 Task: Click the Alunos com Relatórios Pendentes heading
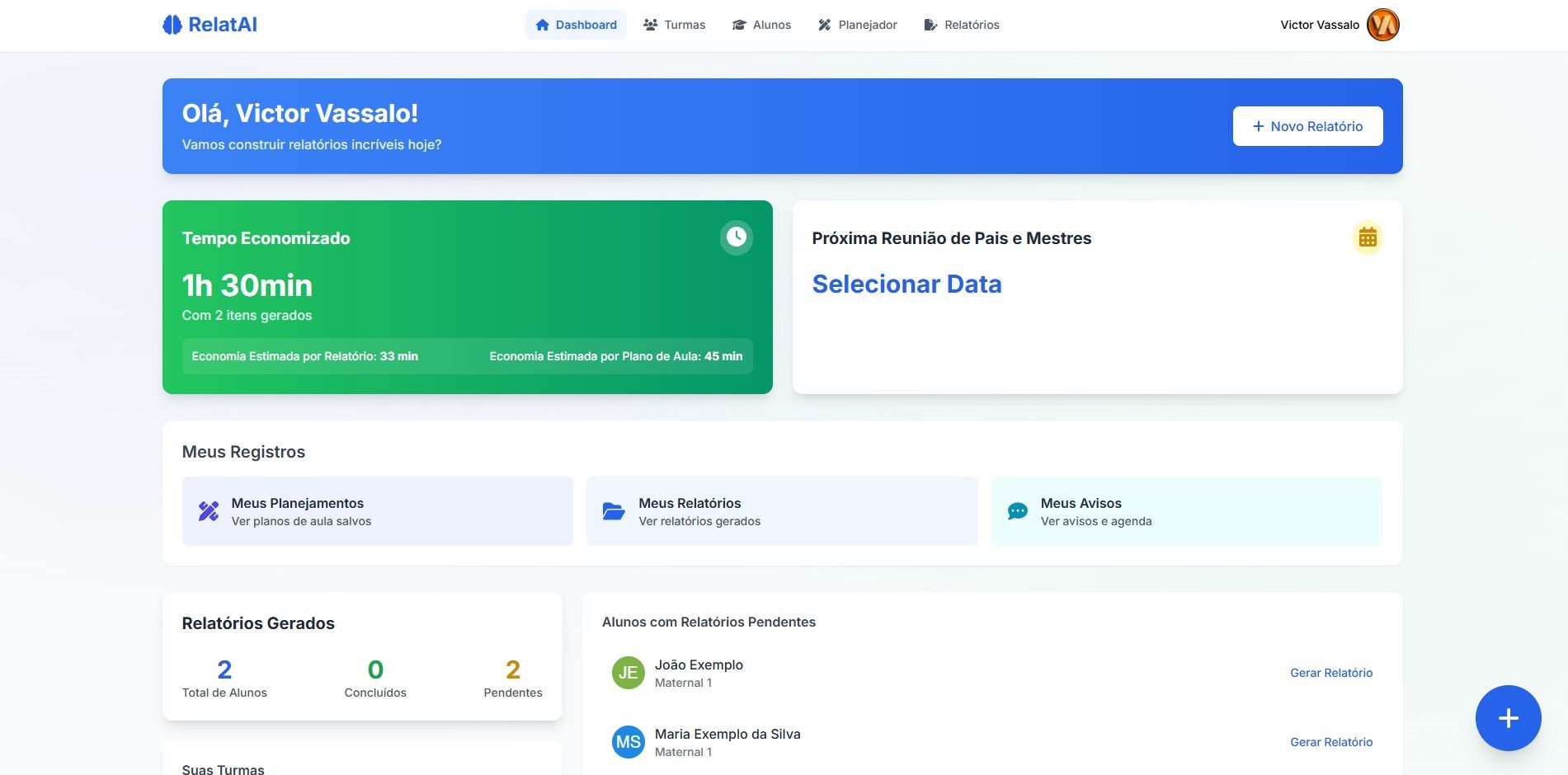(709, 622)
